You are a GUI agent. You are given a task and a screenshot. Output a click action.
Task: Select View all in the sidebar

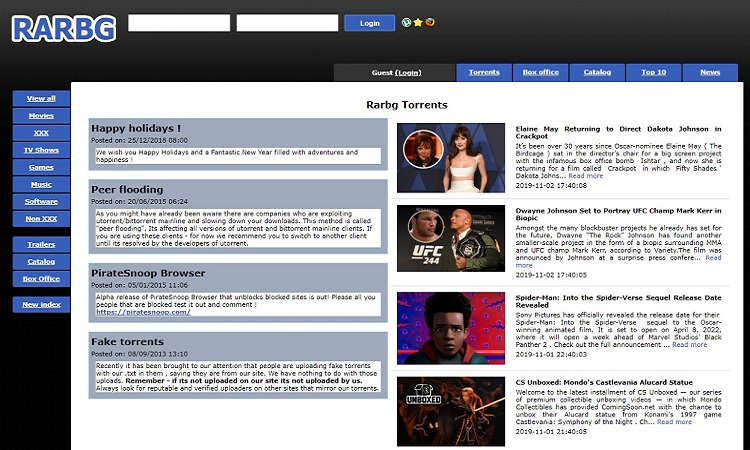[41, 99]
